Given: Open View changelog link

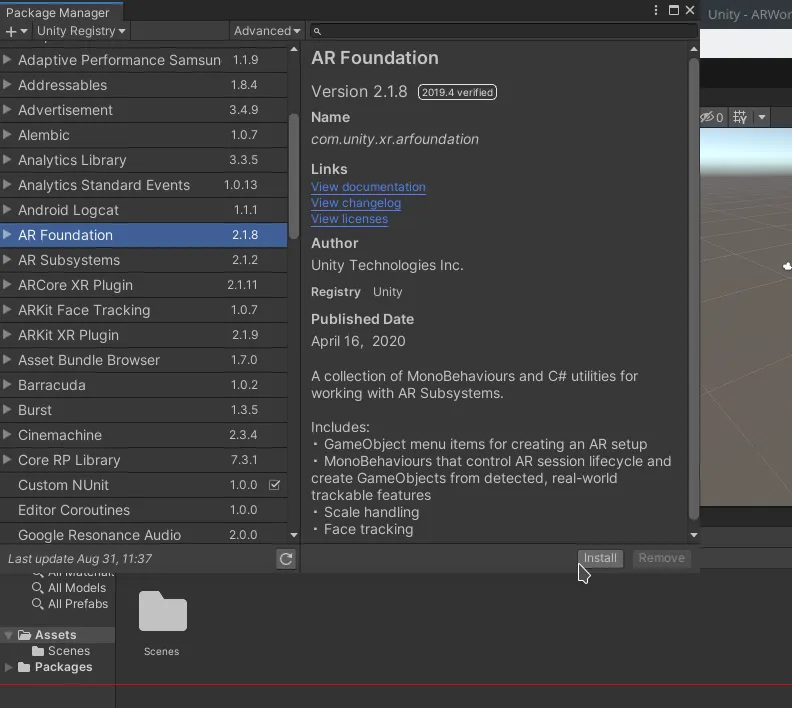Looking at the screenshot, I should 356,203.
